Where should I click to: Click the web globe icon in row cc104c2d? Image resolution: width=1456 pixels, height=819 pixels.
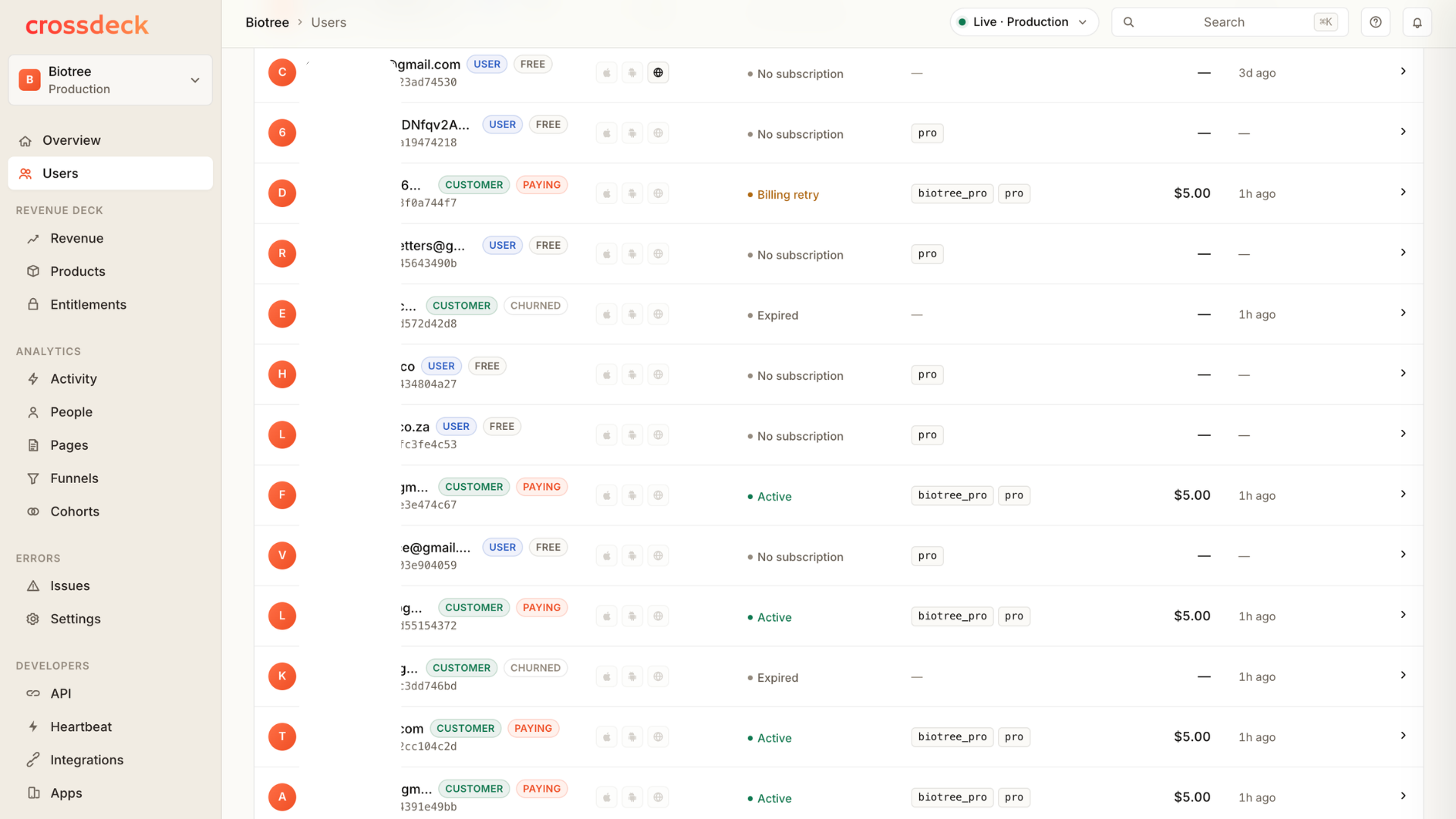[x=658, y=737]
